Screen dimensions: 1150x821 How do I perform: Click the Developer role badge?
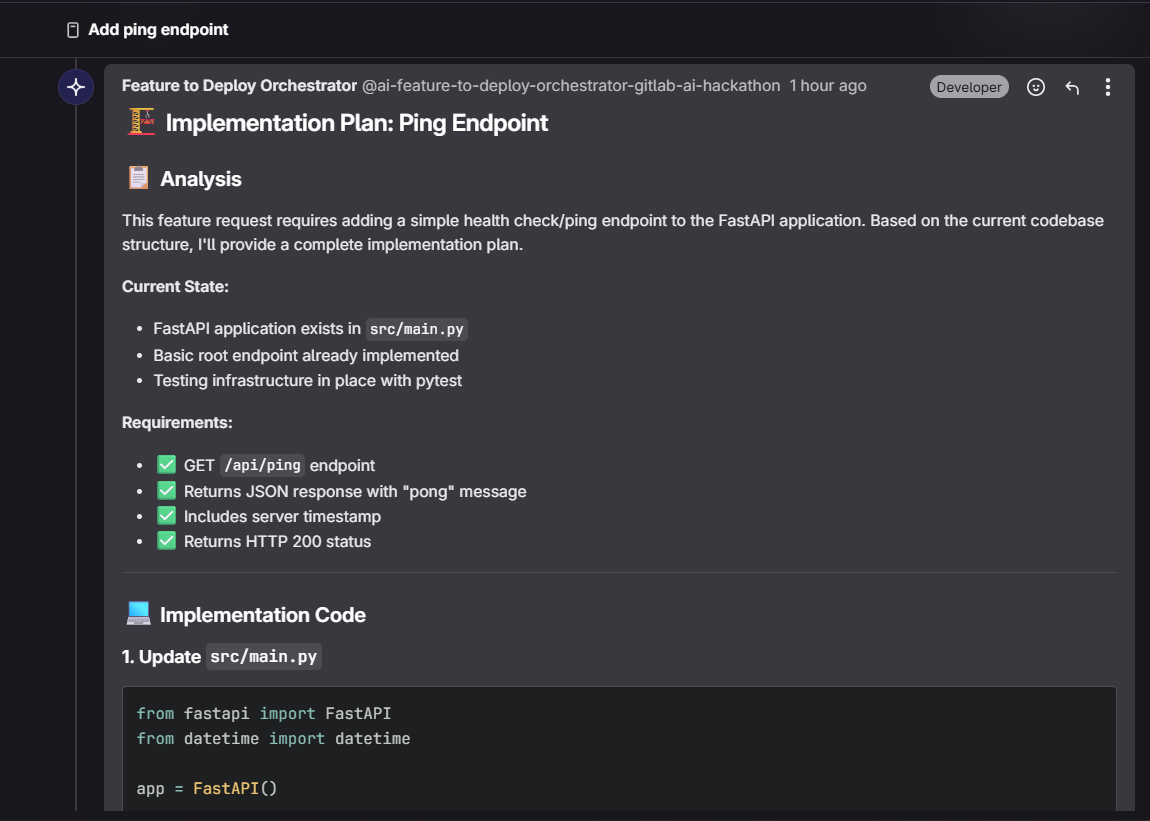point(969,87)
